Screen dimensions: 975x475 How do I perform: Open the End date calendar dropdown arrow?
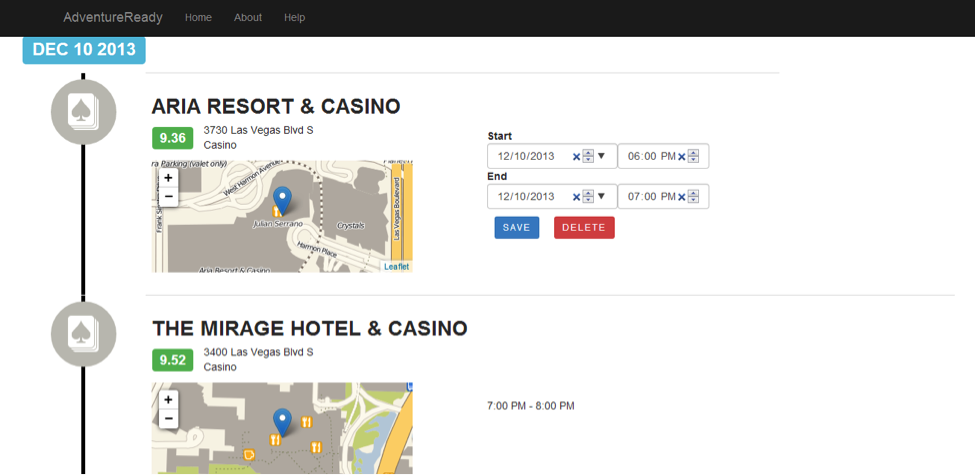pyautogui.click(x=601, y=196)
